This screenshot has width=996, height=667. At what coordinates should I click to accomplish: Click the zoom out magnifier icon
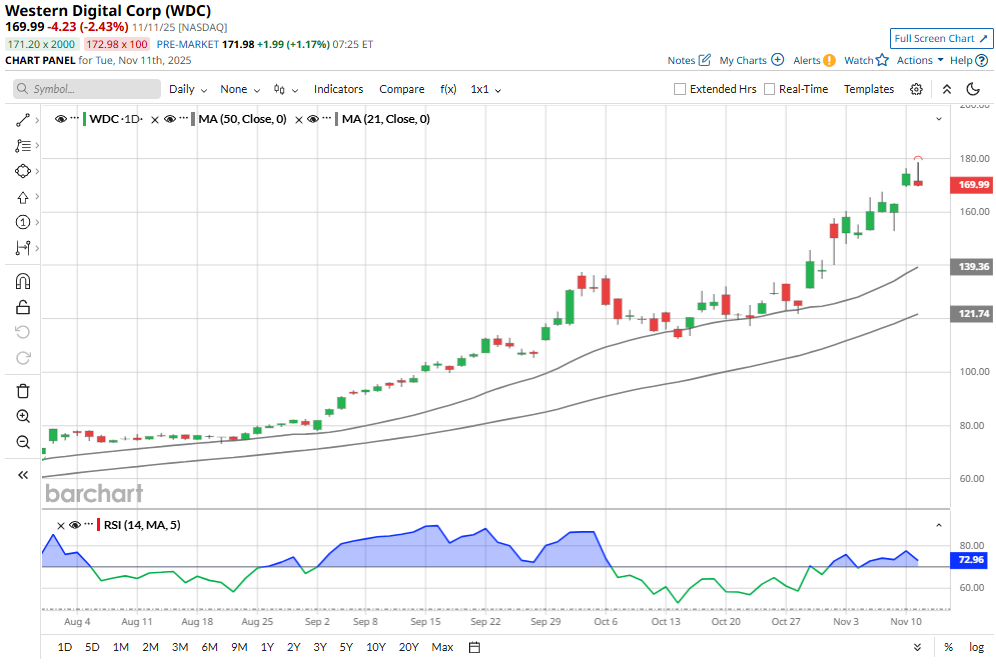[23, 442]
